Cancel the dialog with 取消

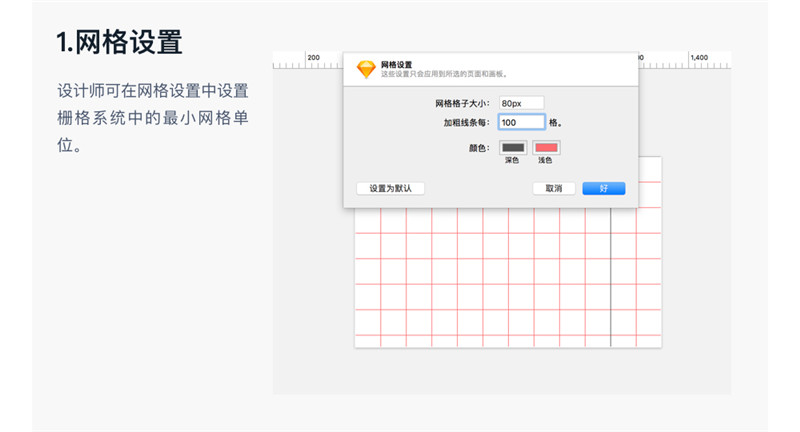pyautogui.click(x=553, y=188)
